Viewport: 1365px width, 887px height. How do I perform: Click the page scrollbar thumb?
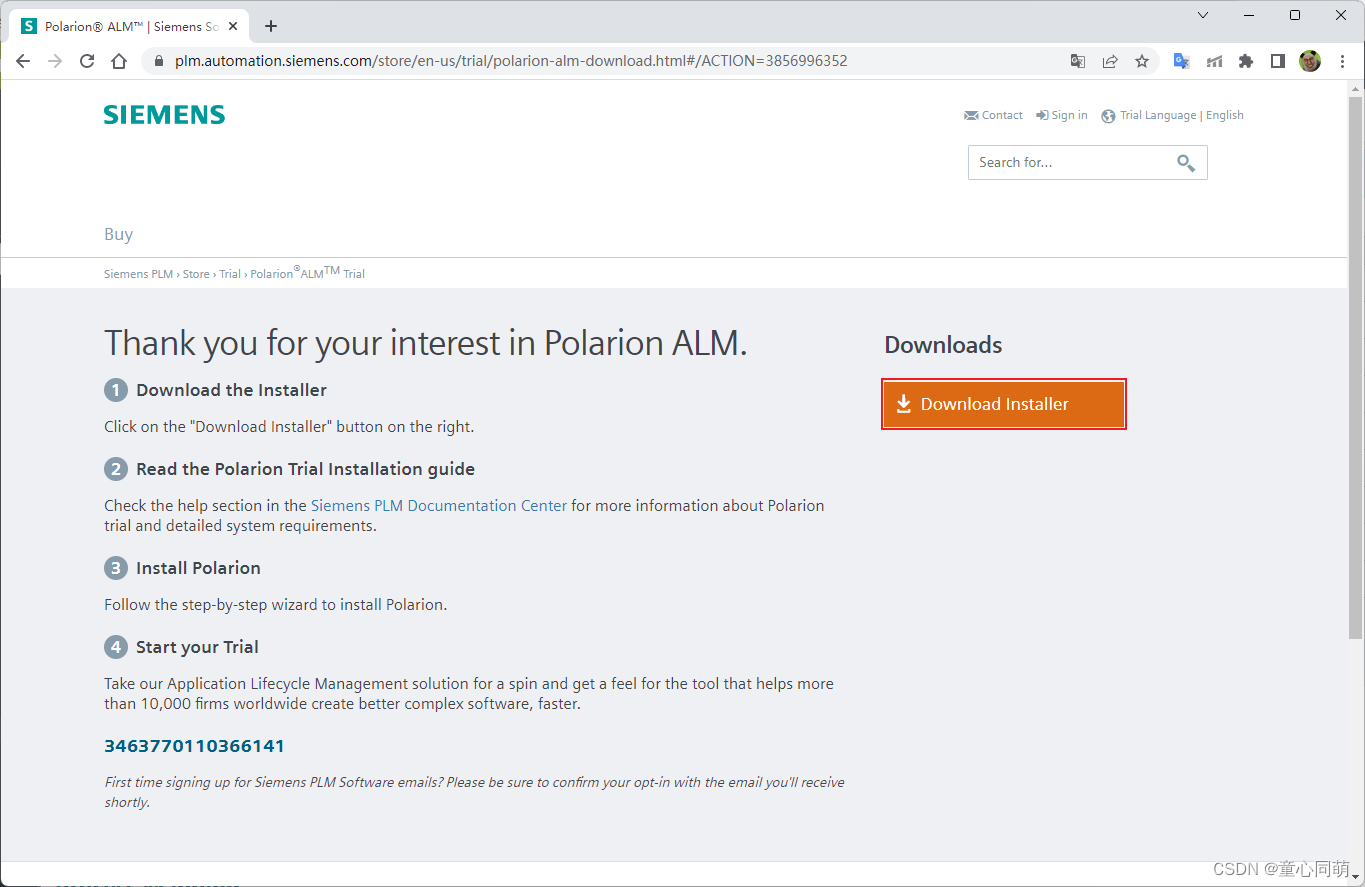click(x=1355, y=367)
